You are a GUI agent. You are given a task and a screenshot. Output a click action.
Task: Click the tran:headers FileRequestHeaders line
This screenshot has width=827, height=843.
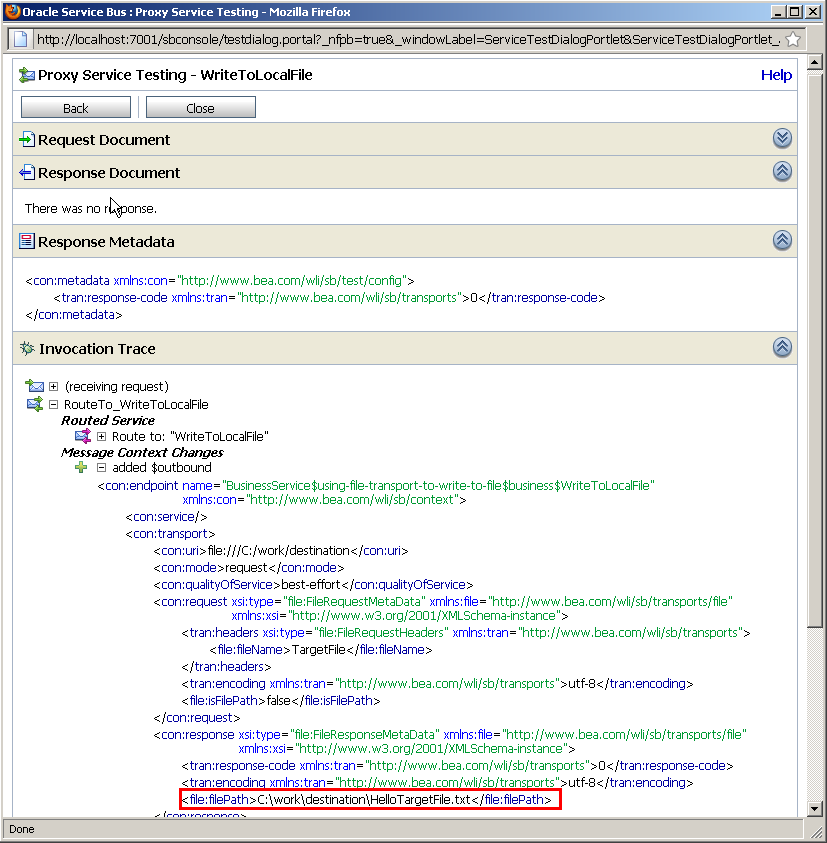click(466, 632)
